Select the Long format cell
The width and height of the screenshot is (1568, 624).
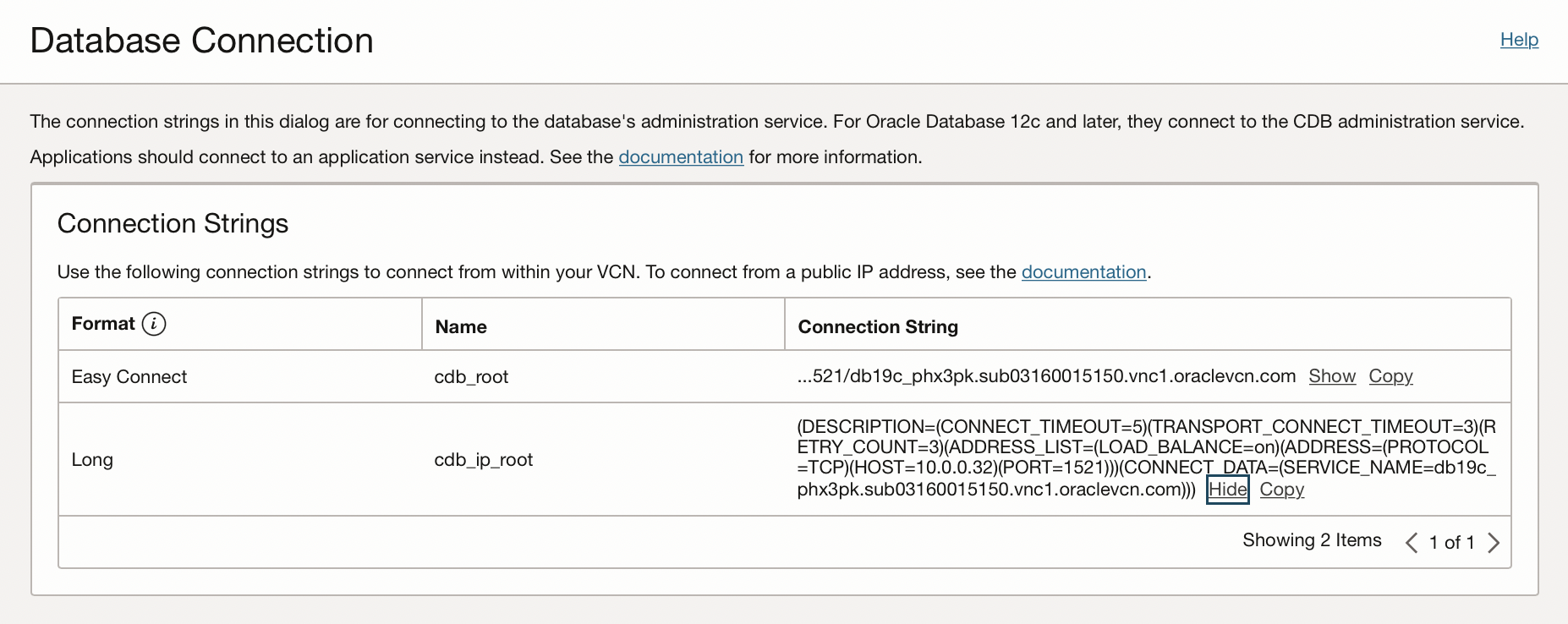coord(92,460)
